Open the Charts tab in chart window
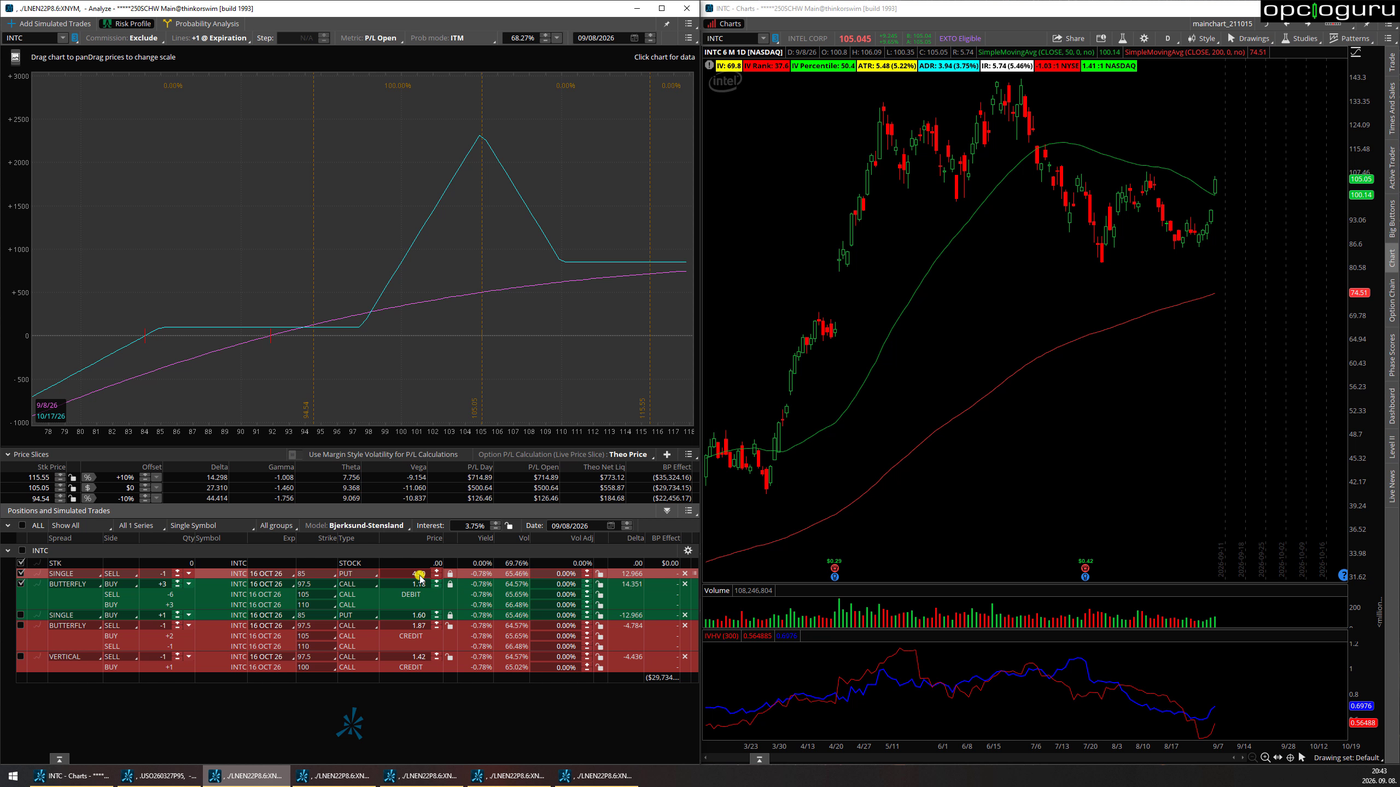Image resolution: width=1400 pixels, height=787 pixels. tap(724, 23)
